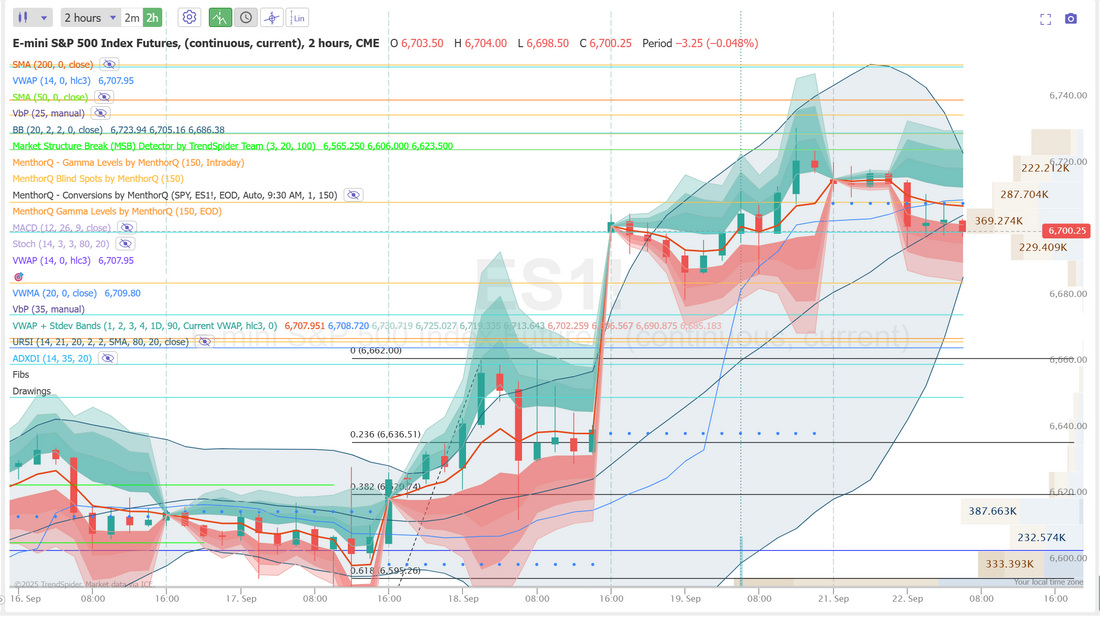The image size is (1100, 625).
Task: Open the Drawings legend entry
Action: point(31,391)
